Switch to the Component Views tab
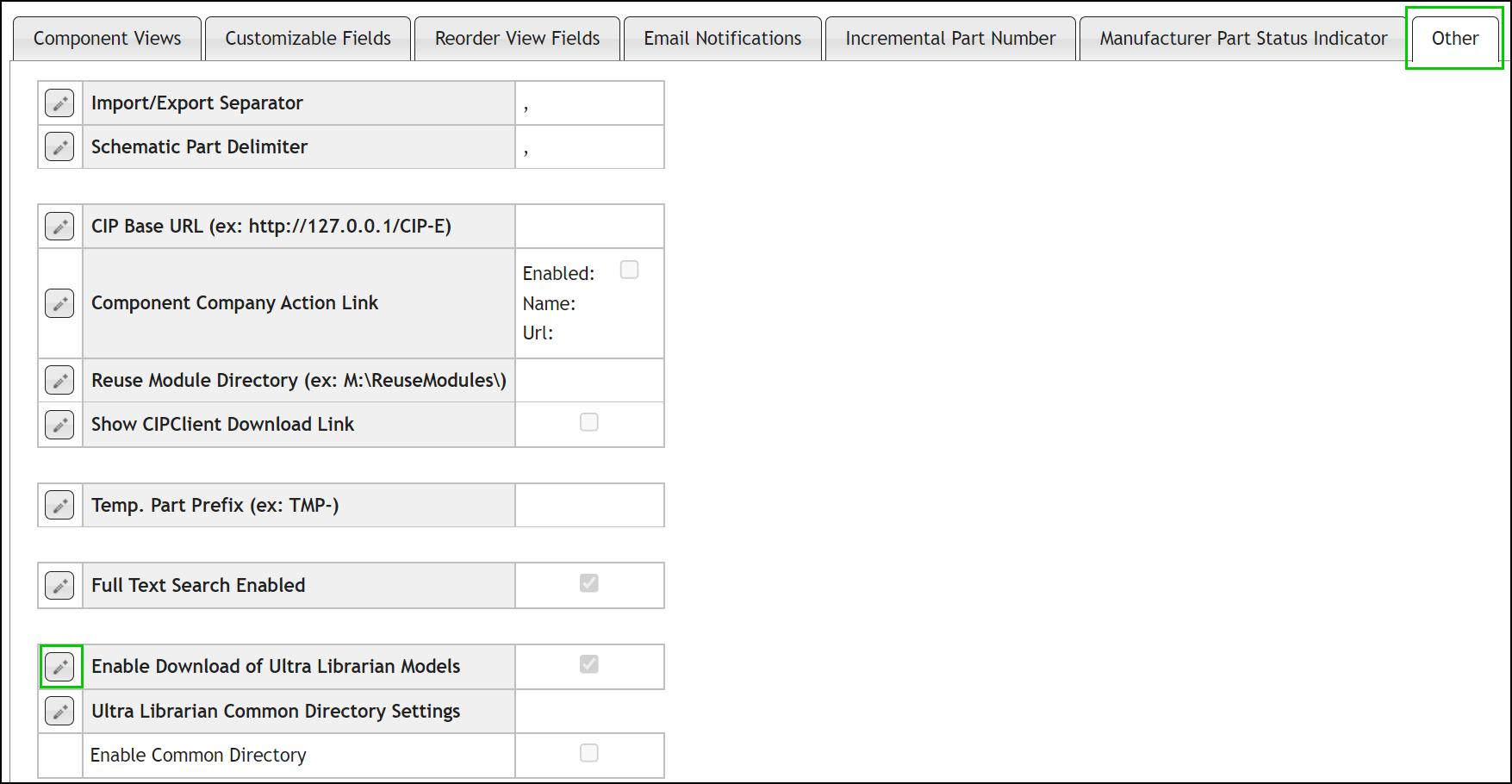 [106, 38]
